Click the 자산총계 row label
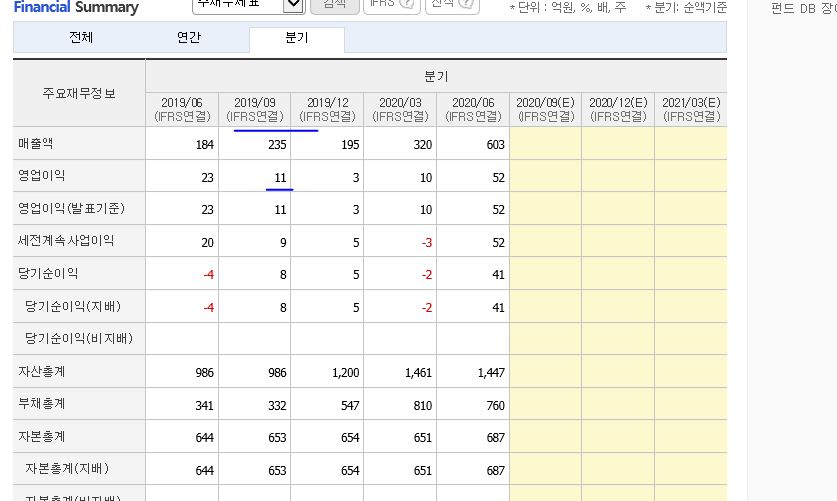 point(42,371)
